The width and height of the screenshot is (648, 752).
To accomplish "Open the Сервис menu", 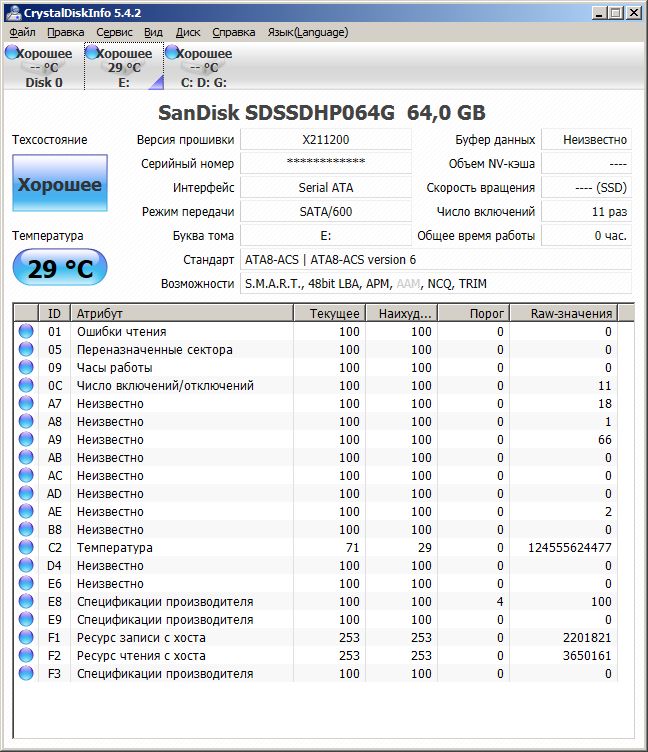I will coord(114,32).
